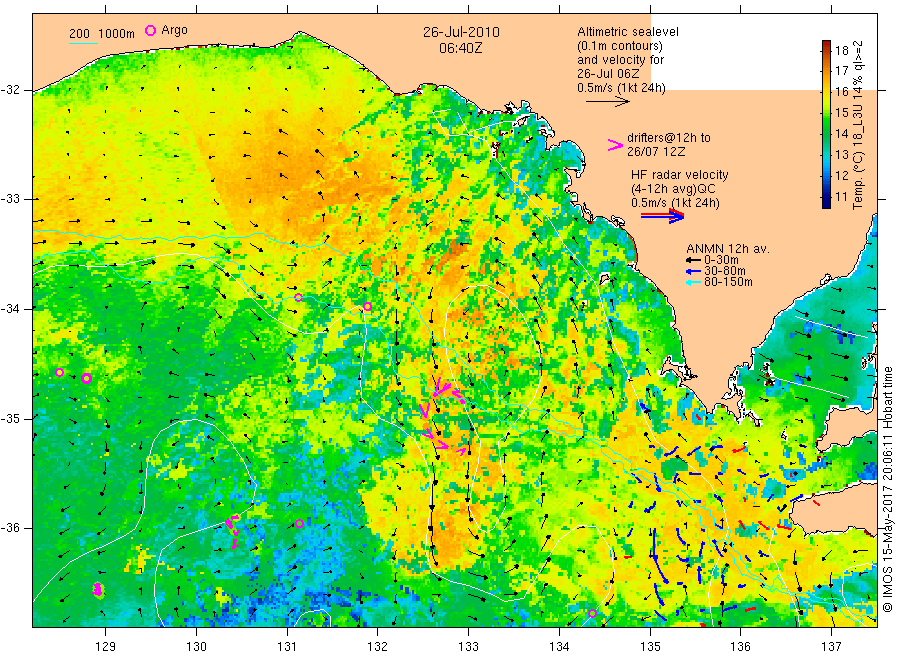The width and height of the screenshot is (900, 660).
Task: Click the Argo float marker near 131.9E 34S
Action: [x=367, y=306]
